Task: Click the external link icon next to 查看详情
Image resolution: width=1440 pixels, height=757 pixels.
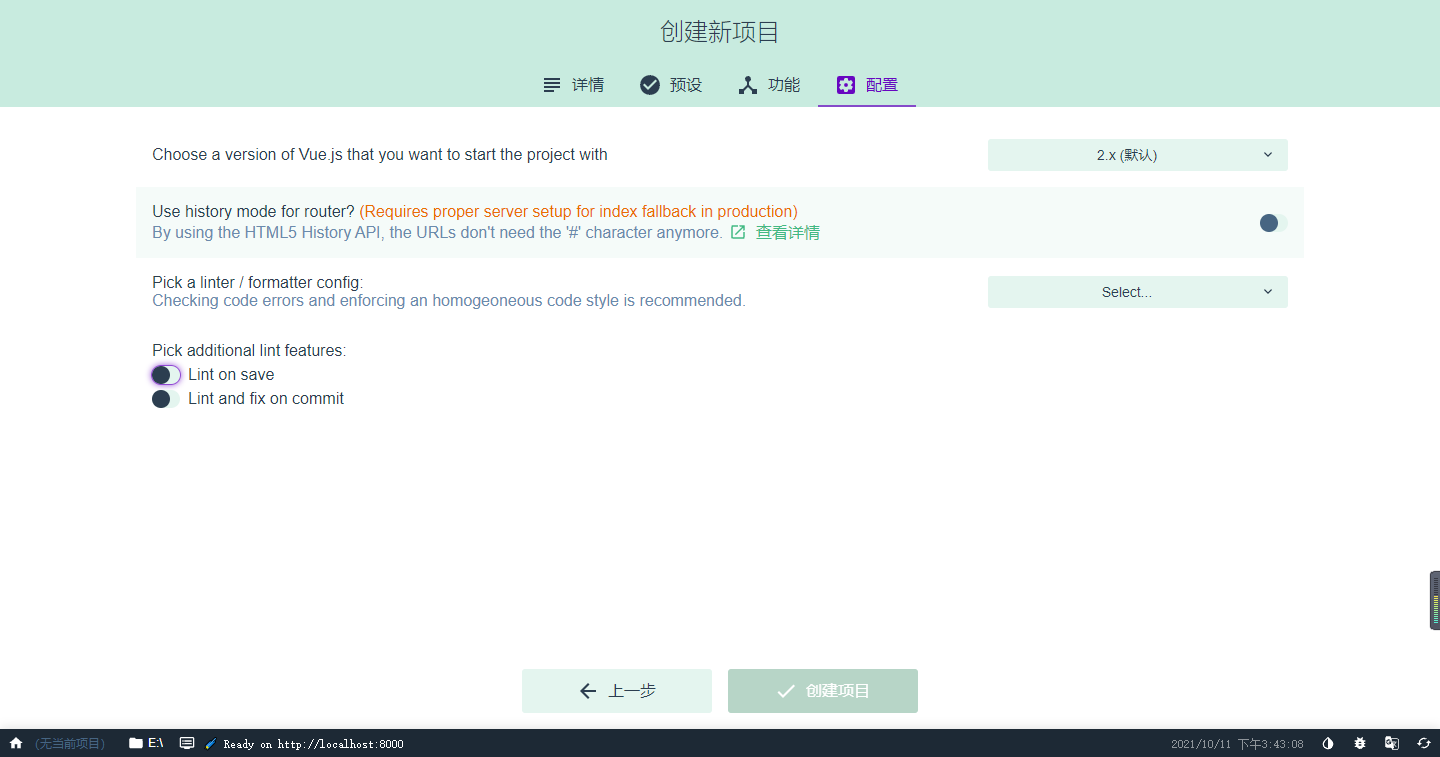Action: [x=737, y=231]
